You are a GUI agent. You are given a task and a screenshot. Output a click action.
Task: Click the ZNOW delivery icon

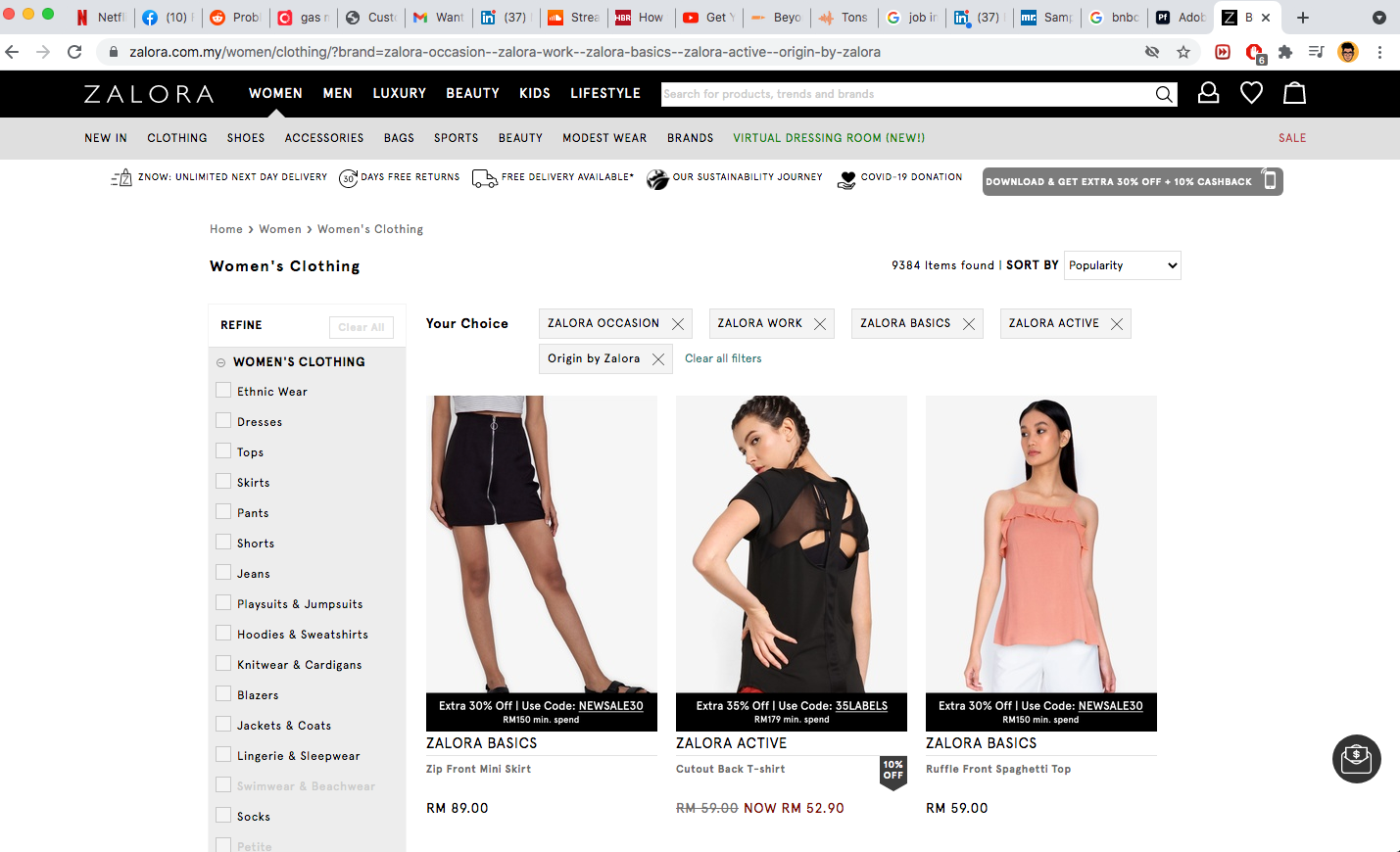(x=121, y=178)
